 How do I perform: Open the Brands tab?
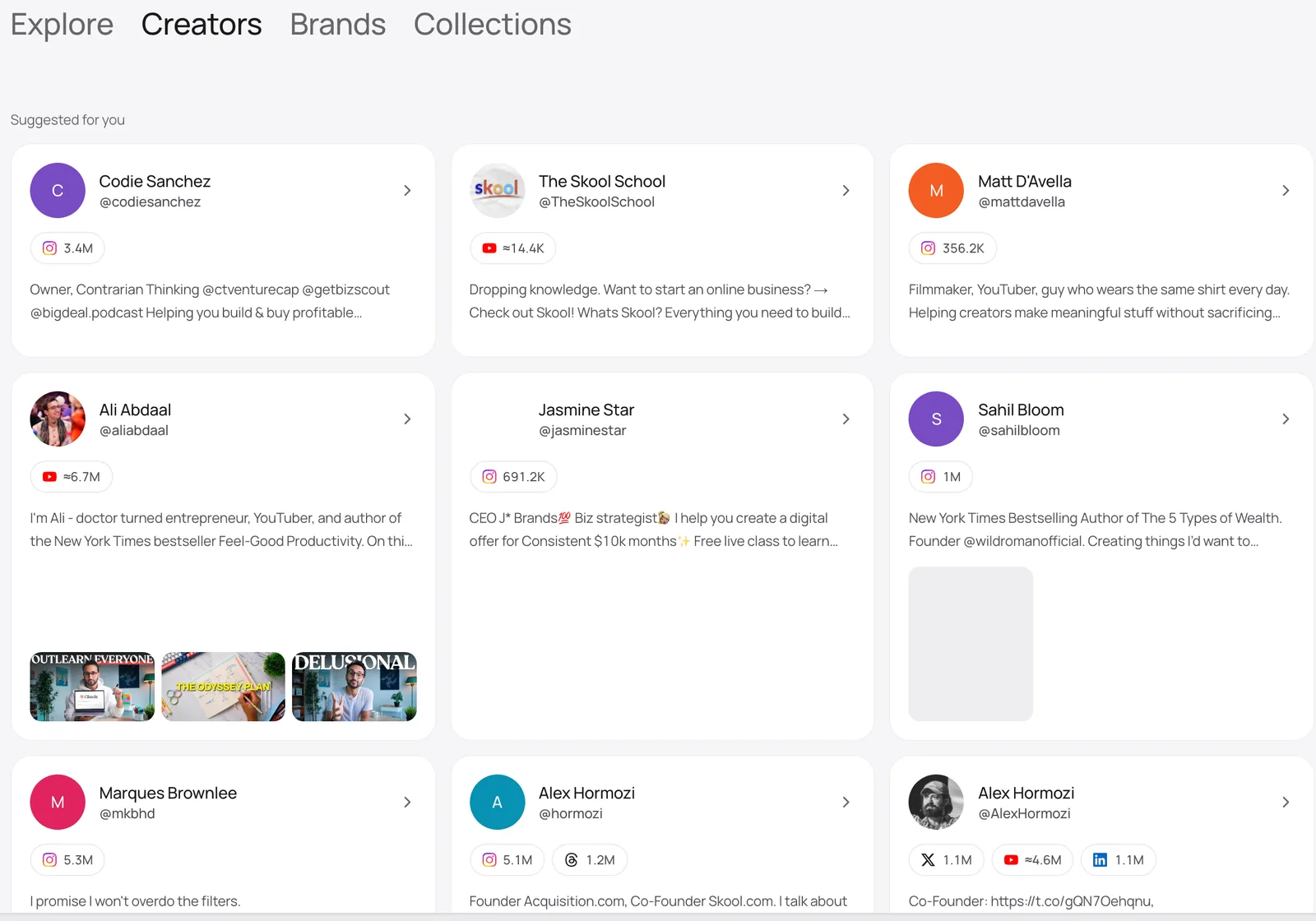(x=338, y=25)
